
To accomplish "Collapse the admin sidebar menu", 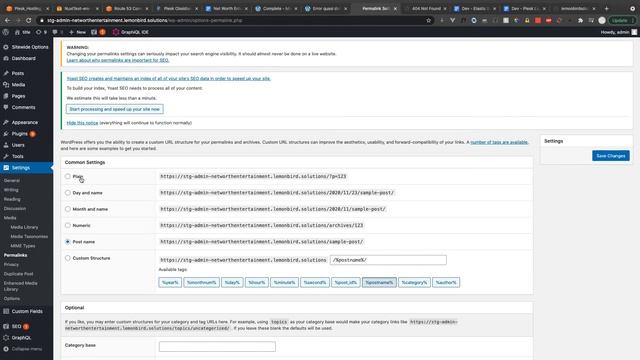I will [27, 349].
